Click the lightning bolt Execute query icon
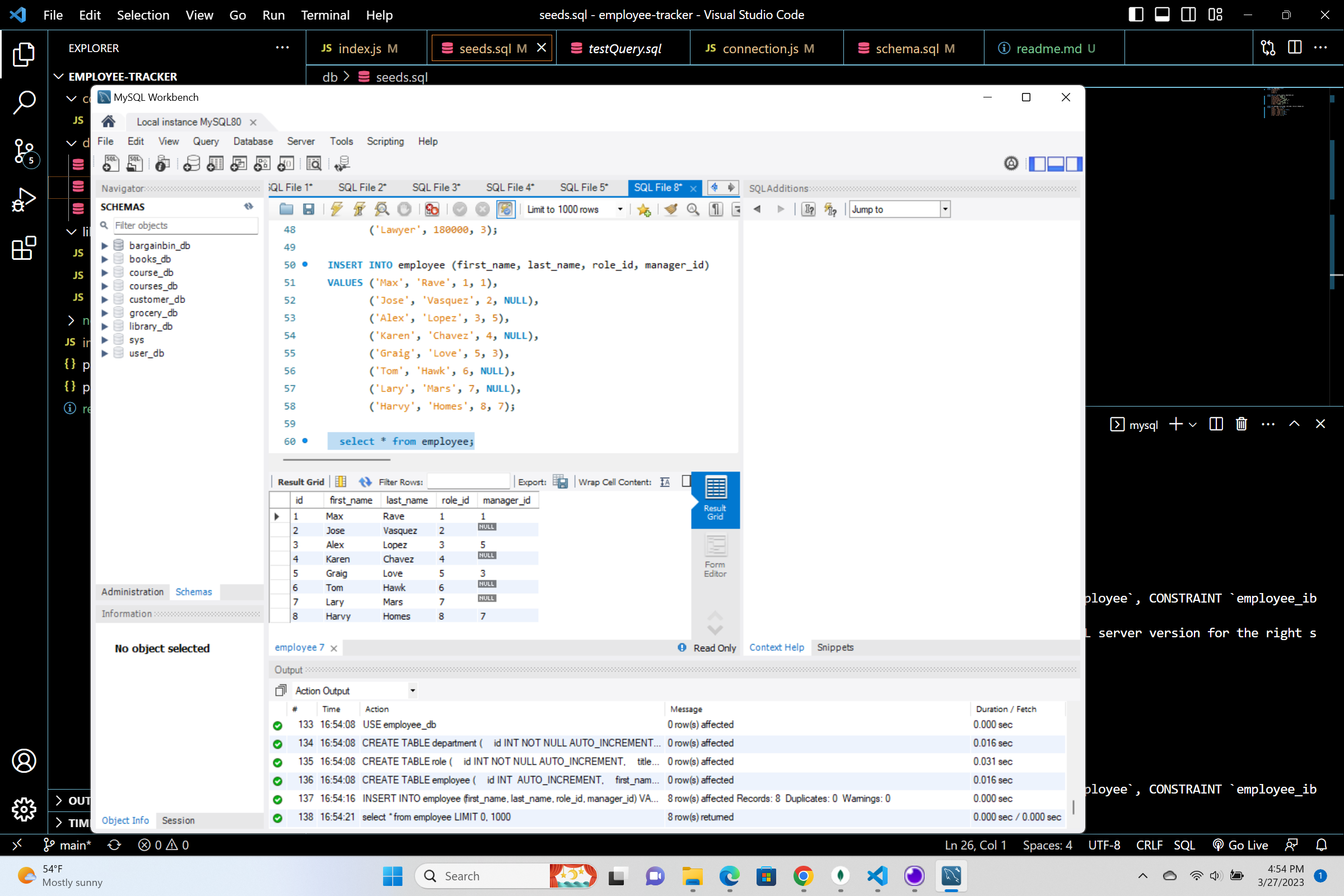This screenshot has width=1344, height=896. click(337, 209)
